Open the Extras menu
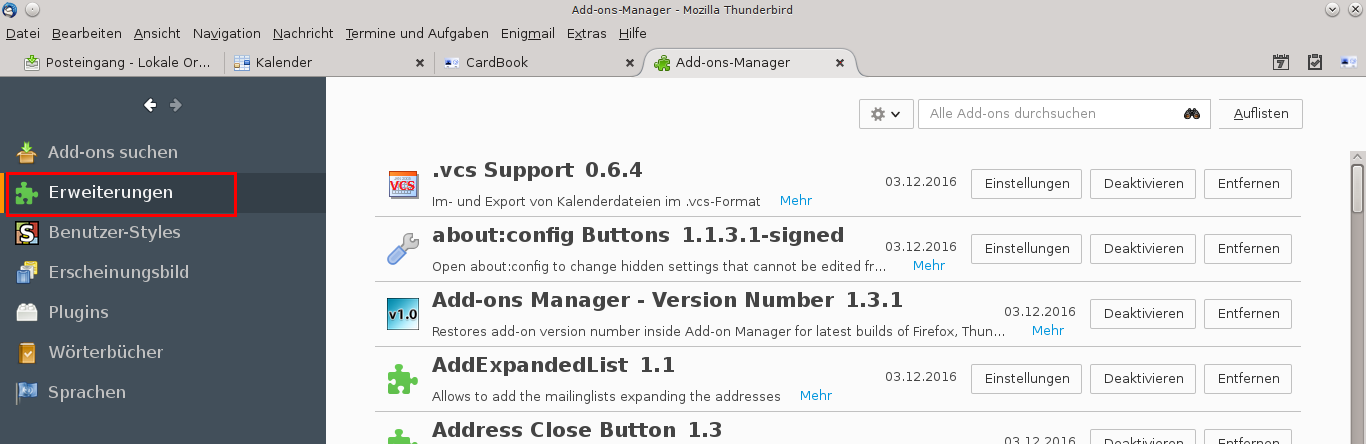This screenshot has height=444, width=1366. click(x=586, y=33)
